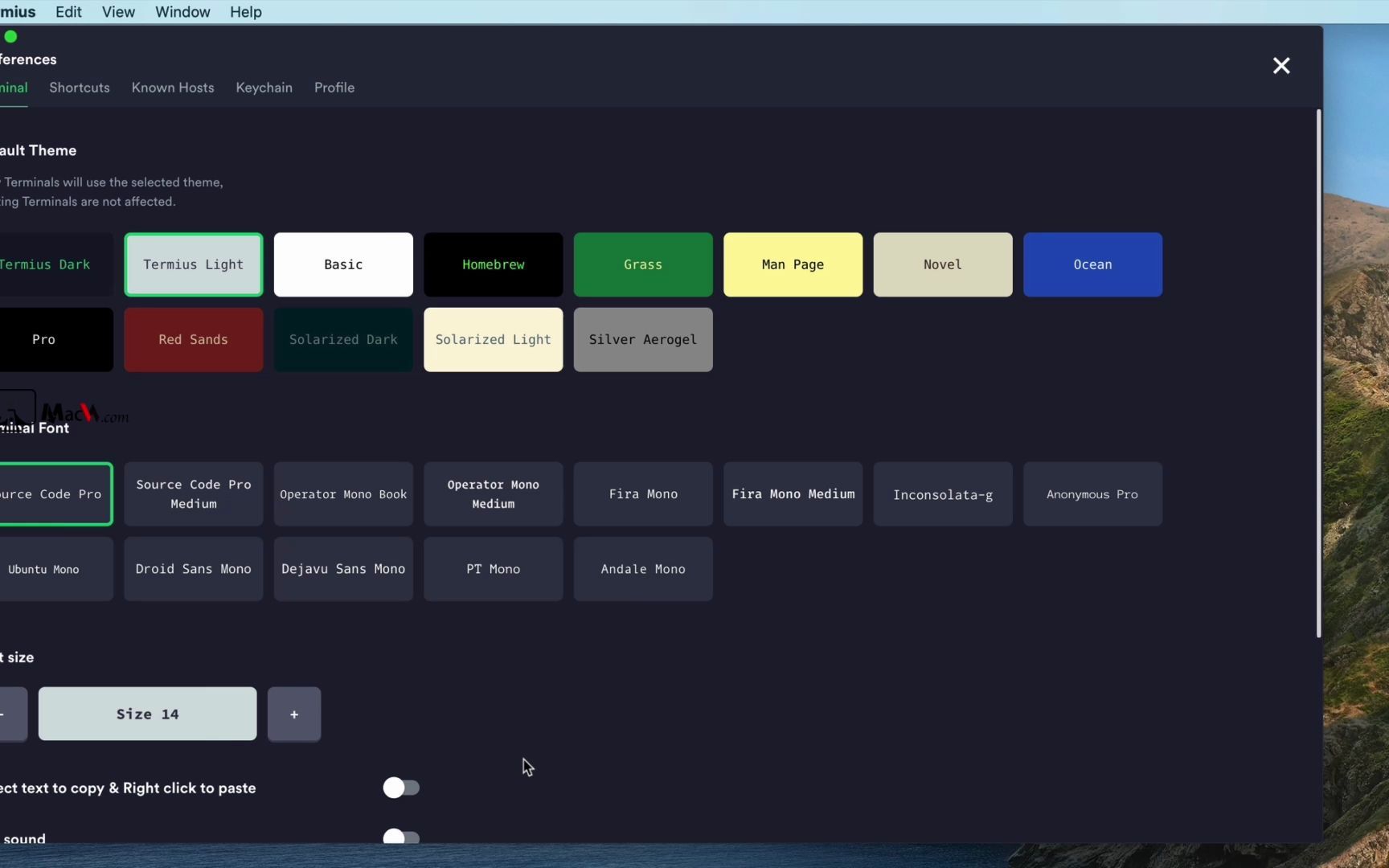The width and height of the screenshot is (1389, 868).
Task: Toggle select text to copy option
Action: coord(401,788)
